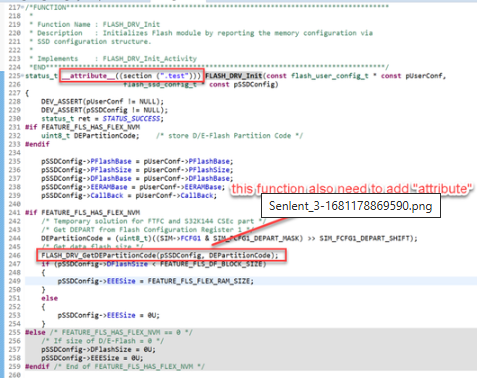Click pSSDConfig->DFlashBase on line 237
The width and height of the screenshot is (477, 379).
(x=86, y=178)
